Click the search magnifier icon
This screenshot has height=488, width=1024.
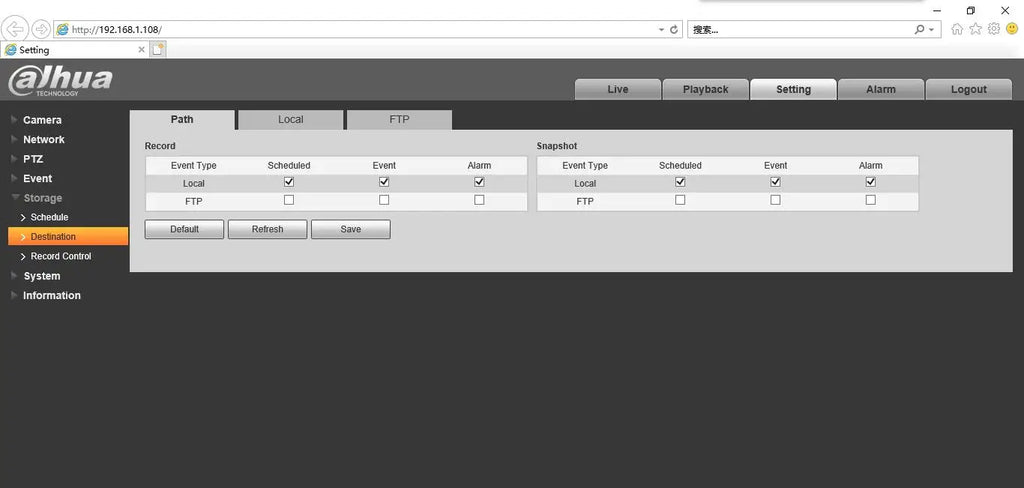click(x=920, y=30)
